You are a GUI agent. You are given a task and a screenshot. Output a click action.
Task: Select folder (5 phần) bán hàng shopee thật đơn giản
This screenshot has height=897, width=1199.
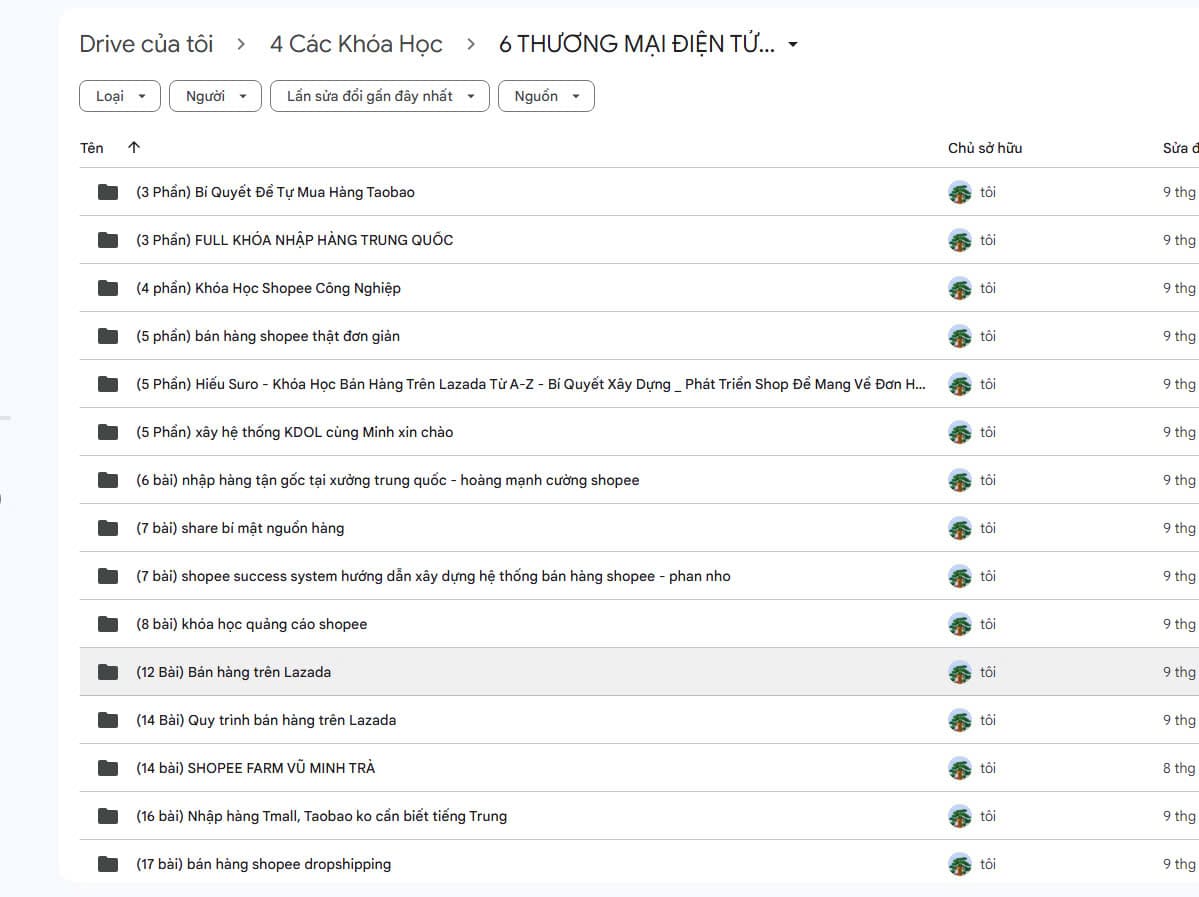[x=268, y=336]
